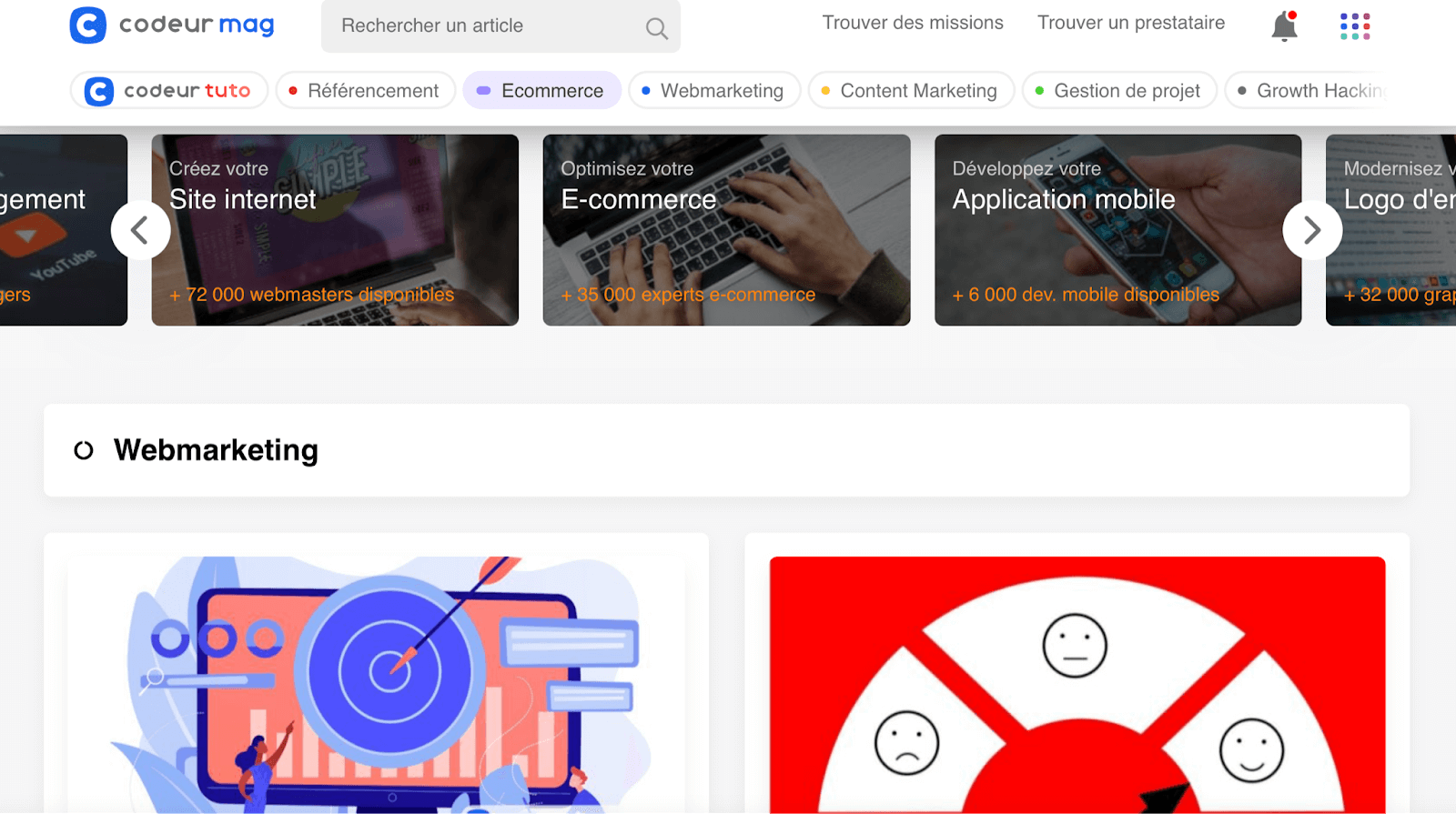Click Trouver un prestataire link
This screenshot has width=1456, height=814.
tap(1131, 23)
